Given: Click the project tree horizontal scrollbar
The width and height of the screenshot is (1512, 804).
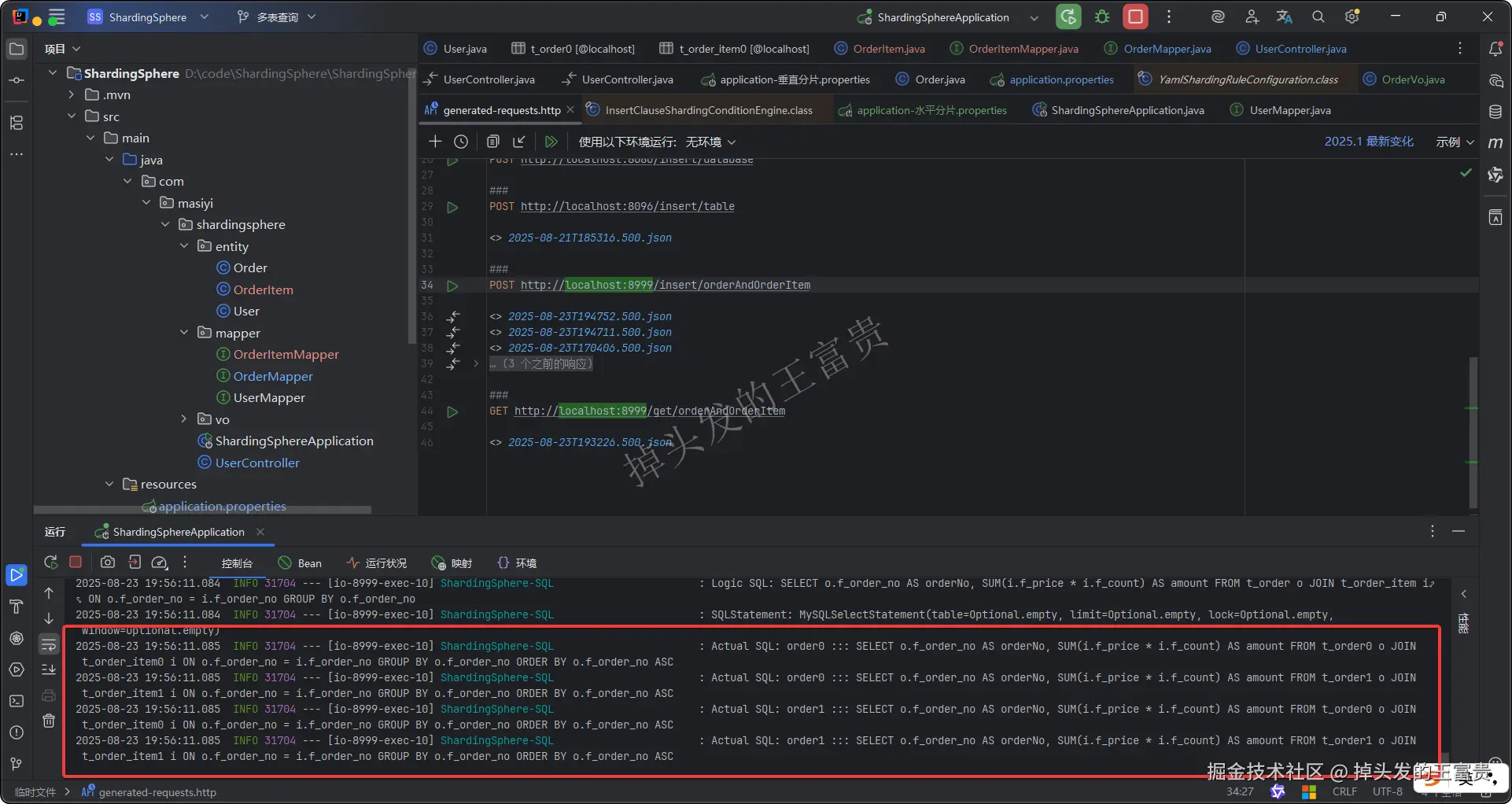Looking at the screenshot, I should click(202, 510).
